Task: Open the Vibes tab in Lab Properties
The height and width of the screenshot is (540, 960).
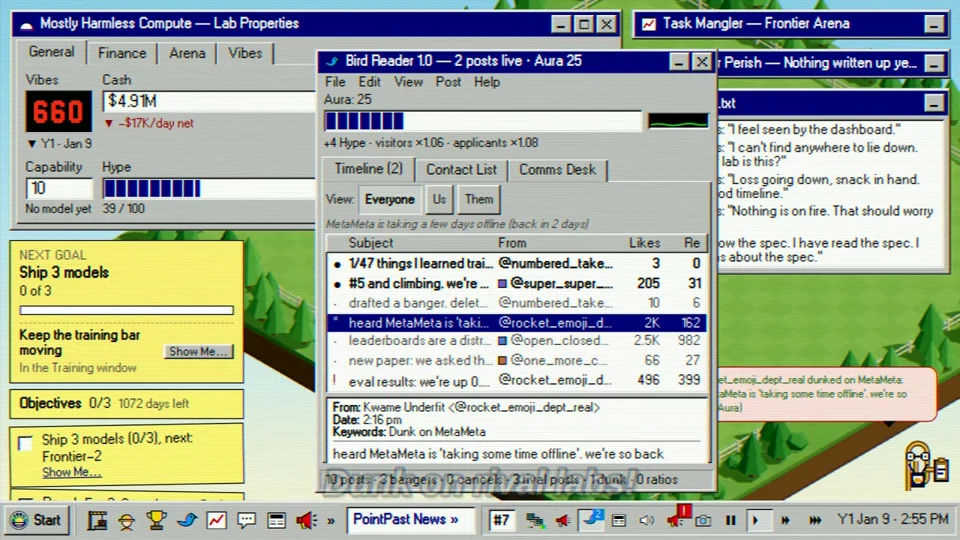Action: point(245,53)
